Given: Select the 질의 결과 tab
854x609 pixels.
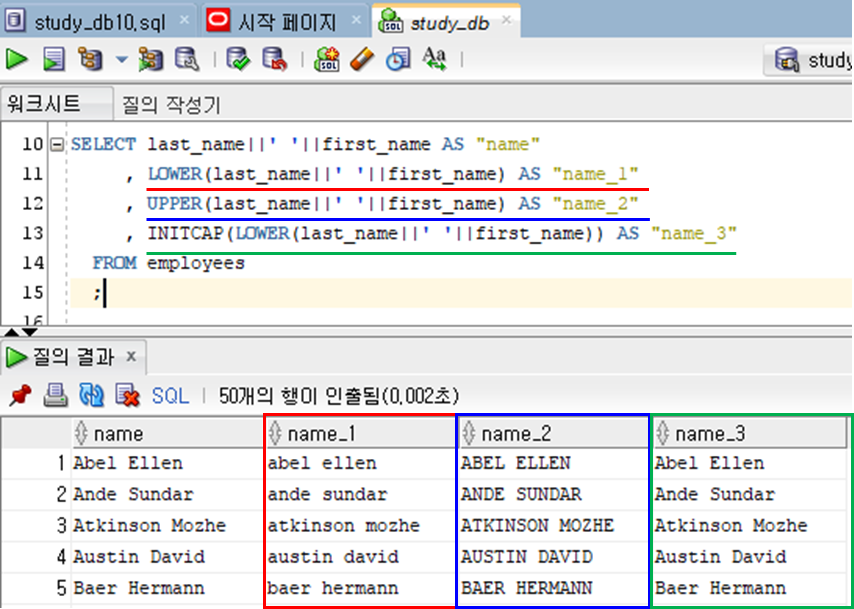Looking at the screenshot, I should pos(73,357).
